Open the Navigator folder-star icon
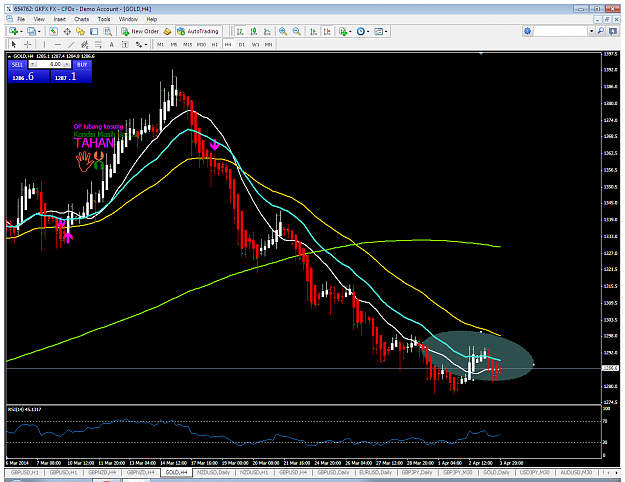 (81, 31)
